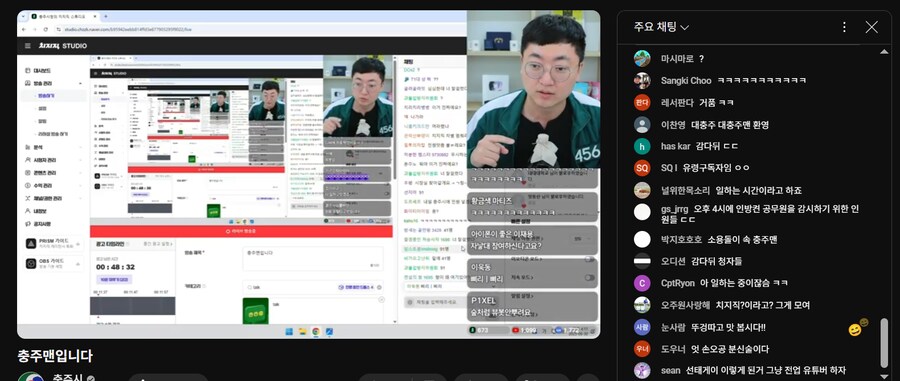This screenshot has width=900, height=381.
Task: Open a new browser tab with plus
Action: coord(106,16)
